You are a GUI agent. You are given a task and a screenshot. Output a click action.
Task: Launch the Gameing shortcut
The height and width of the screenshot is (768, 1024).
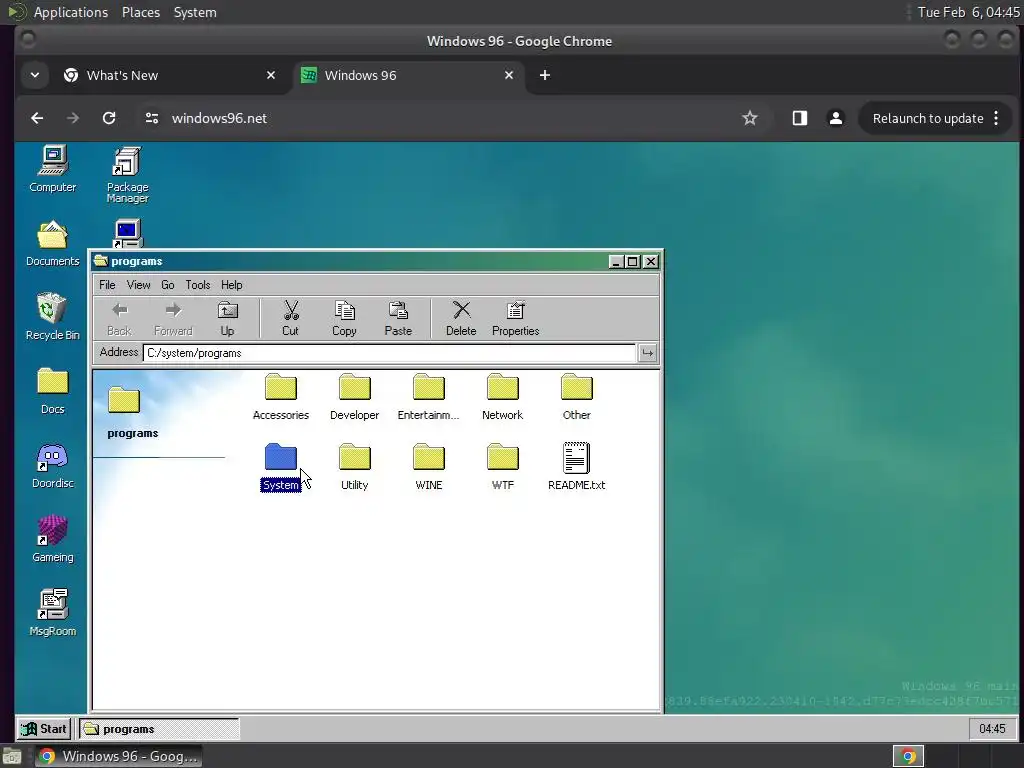52,539
